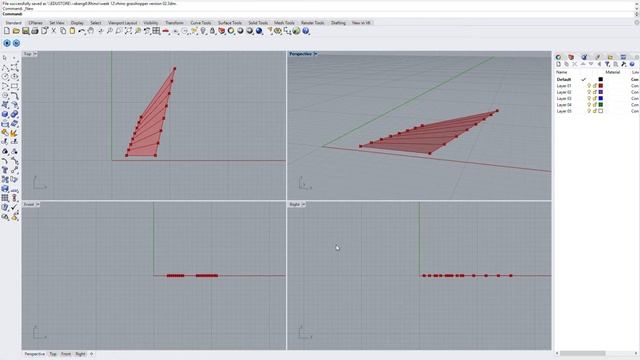Click the Cut scissors icon
This screenshot has width=640, height=360.
click(x=53, y=31)
